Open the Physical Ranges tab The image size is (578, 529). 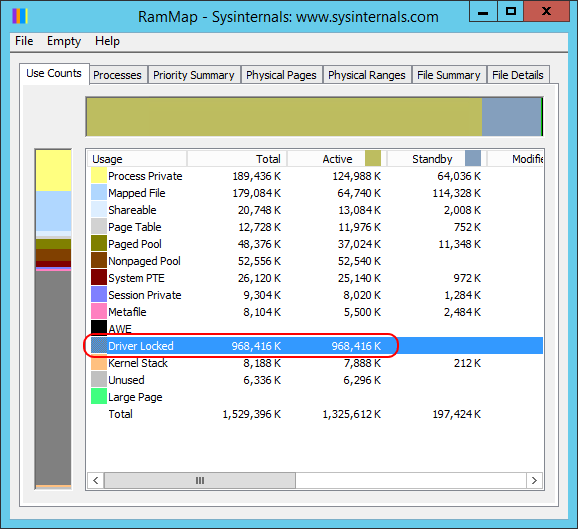pyautogui.click(x=367, y=75)
